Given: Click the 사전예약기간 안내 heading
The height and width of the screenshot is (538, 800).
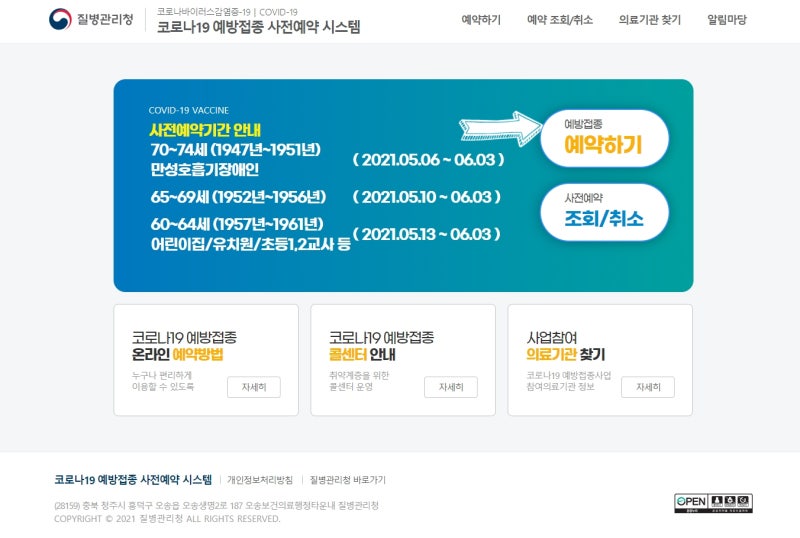Looking at the screenshot, I should coord(205,130).
